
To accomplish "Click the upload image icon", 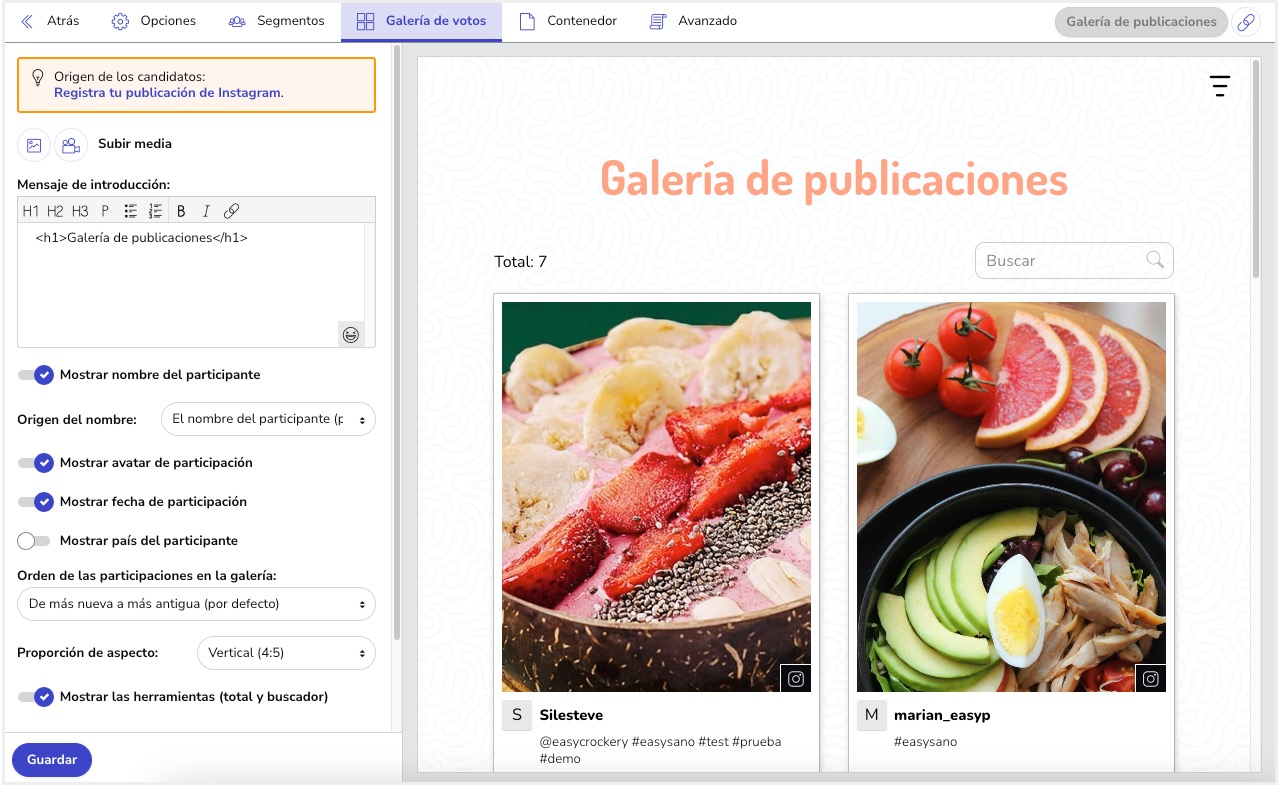I will (34, 145).
